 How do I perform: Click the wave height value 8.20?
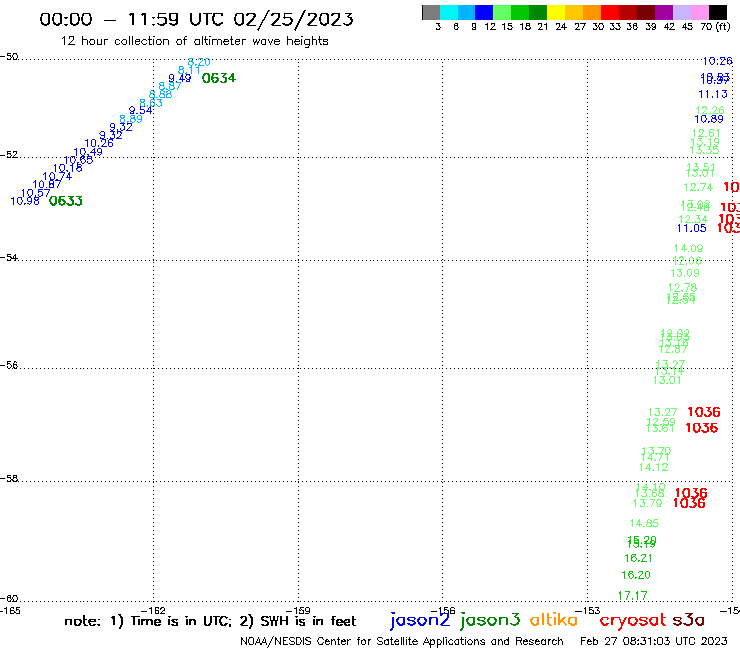tap(199, 62)
